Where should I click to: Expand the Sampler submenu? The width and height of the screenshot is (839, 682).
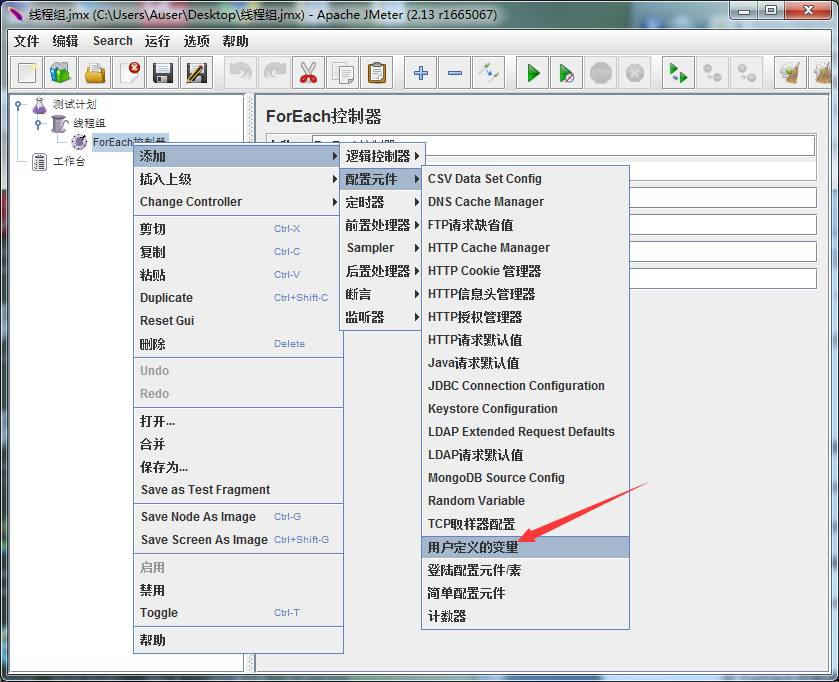pyautogui.click(x=381, y=248)
